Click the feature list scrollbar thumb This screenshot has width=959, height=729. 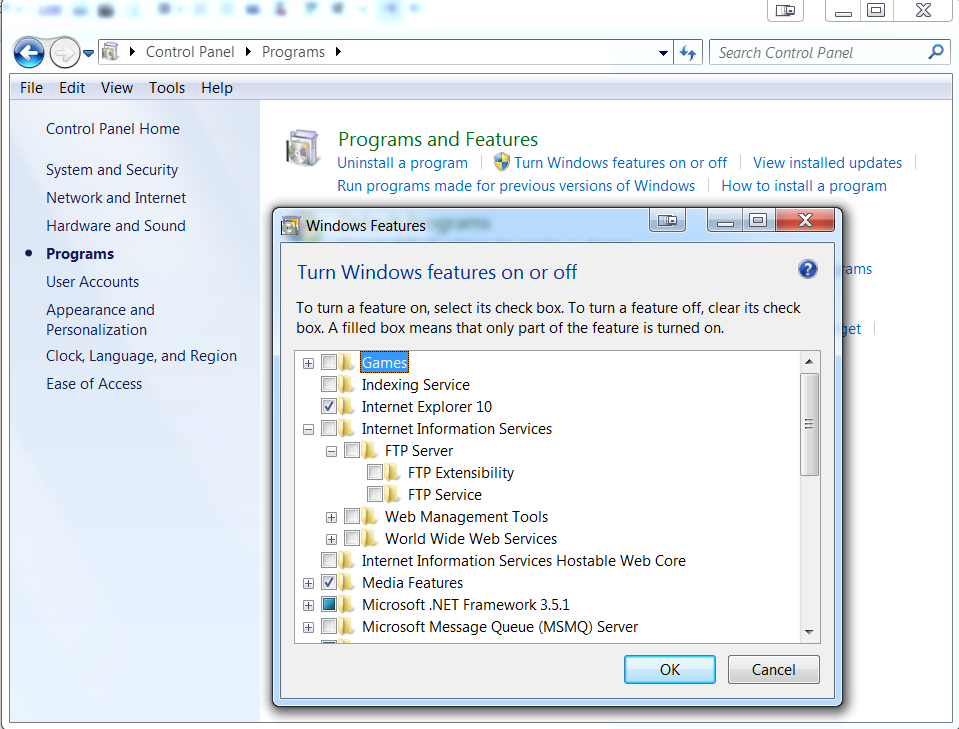point(809,424)
